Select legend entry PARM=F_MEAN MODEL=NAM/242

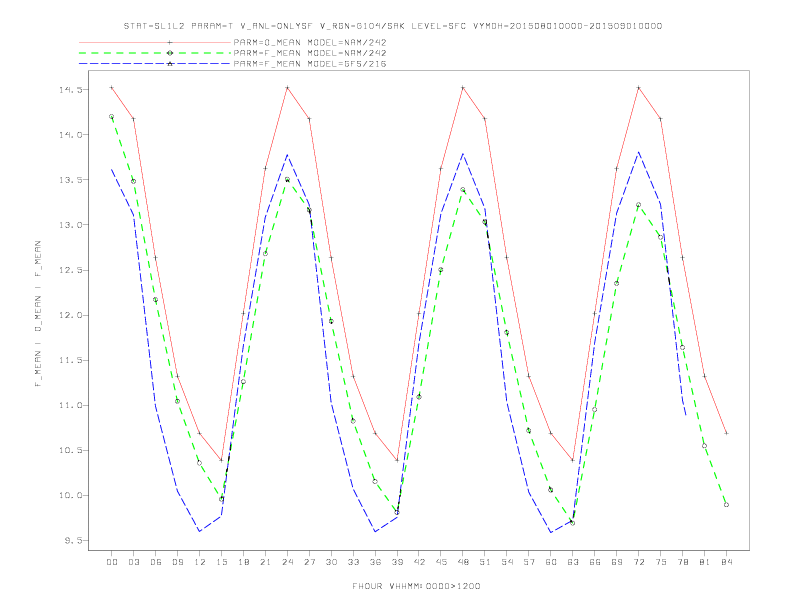[310, 53]
